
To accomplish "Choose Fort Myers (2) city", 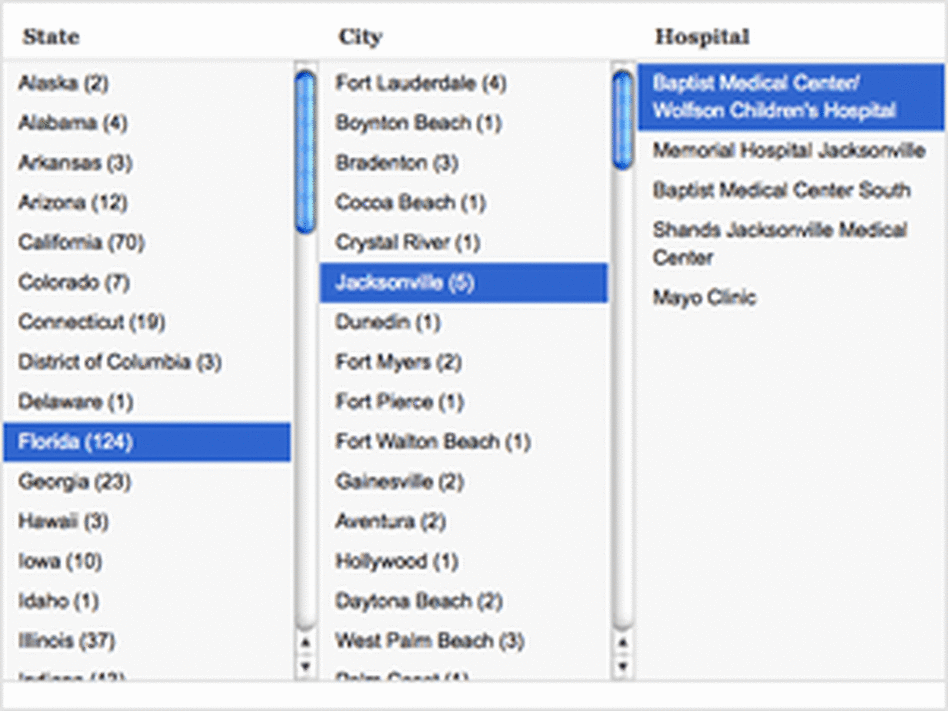I will click(464, 362).
